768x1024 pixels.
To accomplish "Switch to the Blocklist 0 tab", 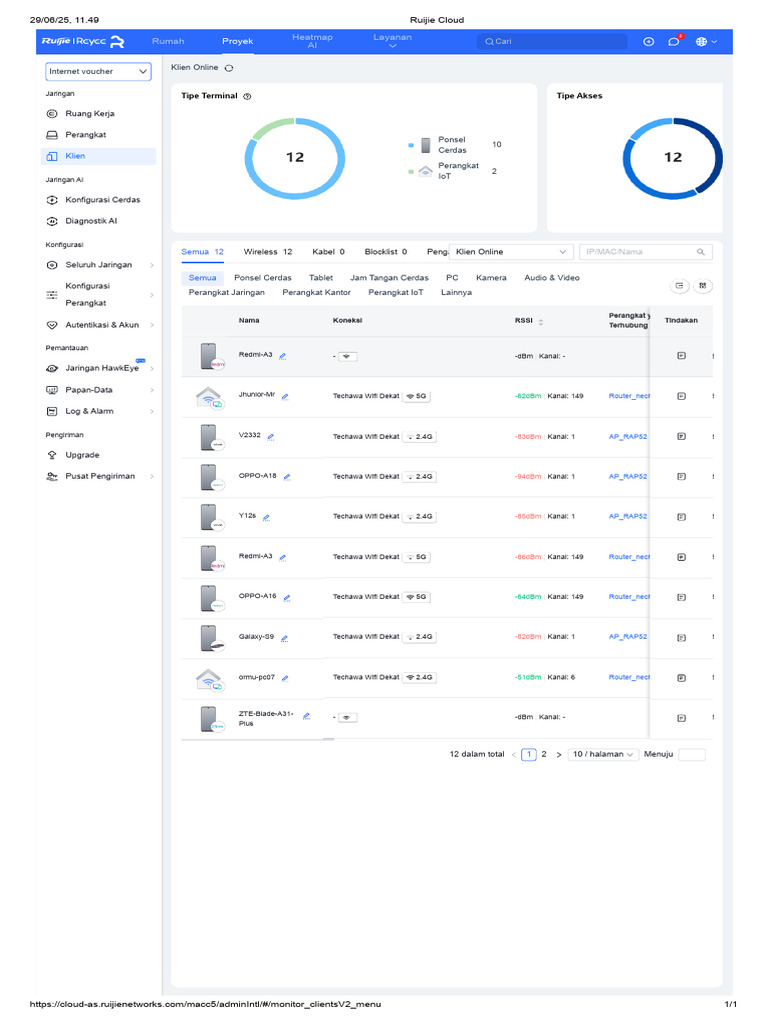I will coord(386,252).
